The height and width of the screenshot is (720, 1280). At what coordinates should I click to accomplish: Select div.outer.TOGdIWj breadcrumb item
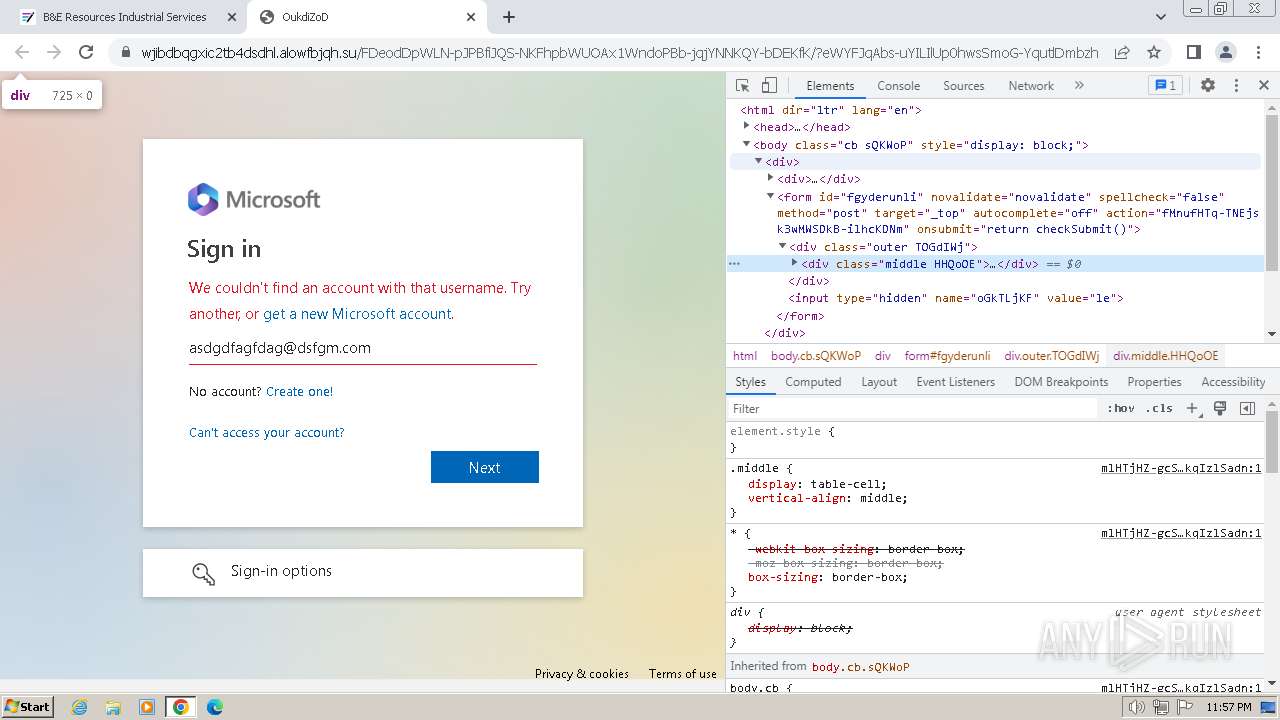point(1051,356)
